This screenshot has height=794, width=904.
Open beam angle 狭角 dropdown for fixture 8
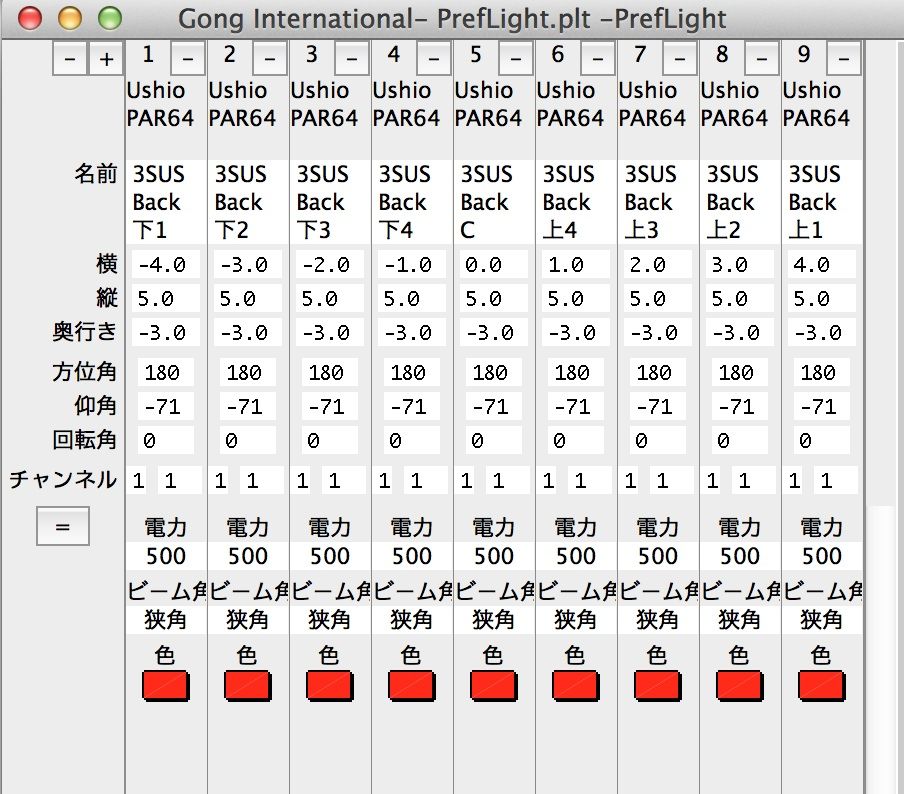[740, 620]
